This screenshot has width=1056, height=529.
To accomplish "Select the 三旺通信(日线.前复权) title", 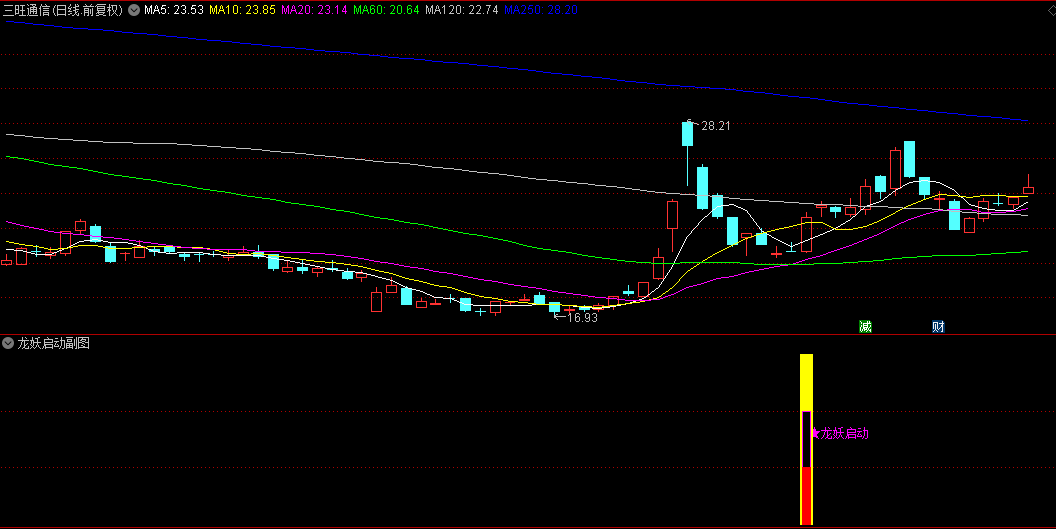I will pyautogui.click(x=63, y=10).
